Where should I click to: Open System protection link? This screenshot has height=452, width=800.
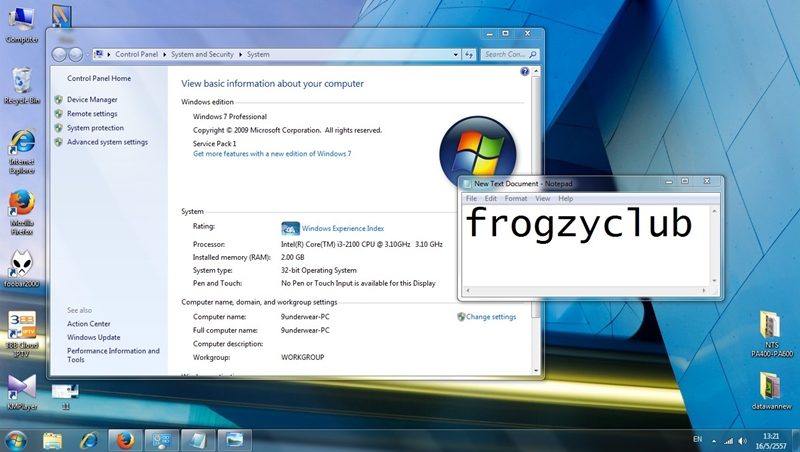click(x=95, y=128)
